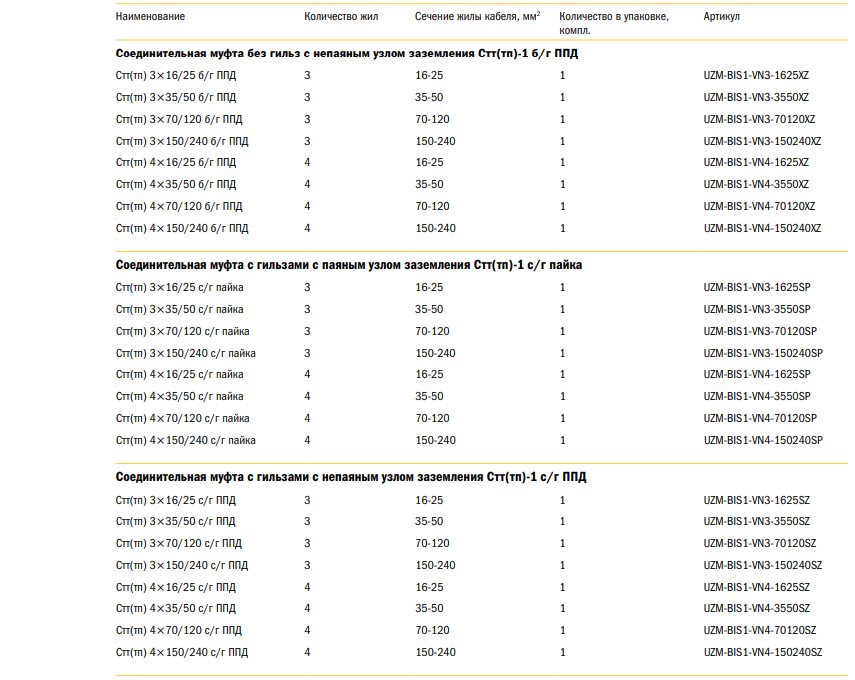
Task: Click name 'Стт(тп) 3×150/240 с/г ППД'
Action: click(182, 565)
